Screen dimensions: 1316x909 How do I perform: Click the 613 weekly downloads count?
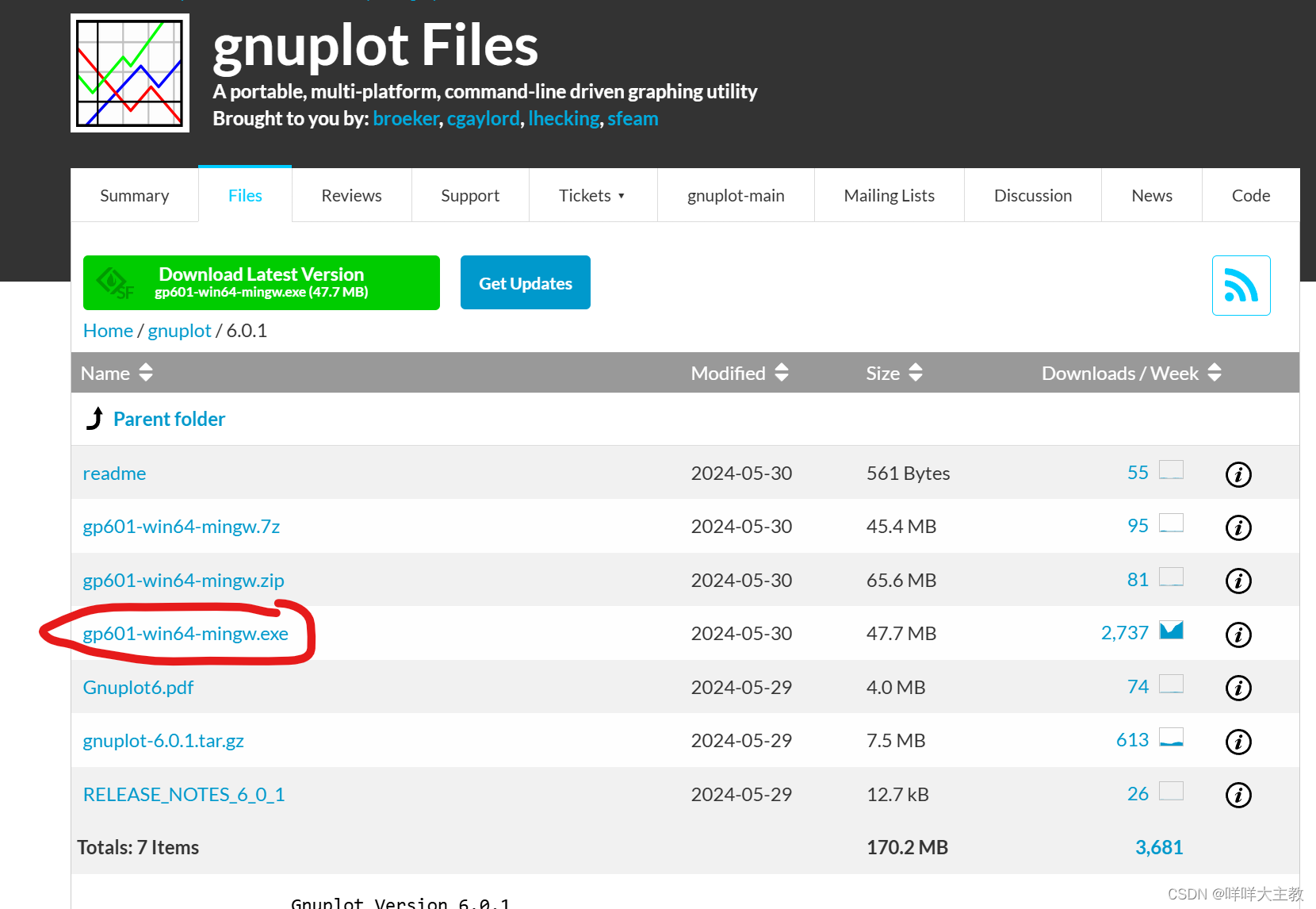[1132, 739]
